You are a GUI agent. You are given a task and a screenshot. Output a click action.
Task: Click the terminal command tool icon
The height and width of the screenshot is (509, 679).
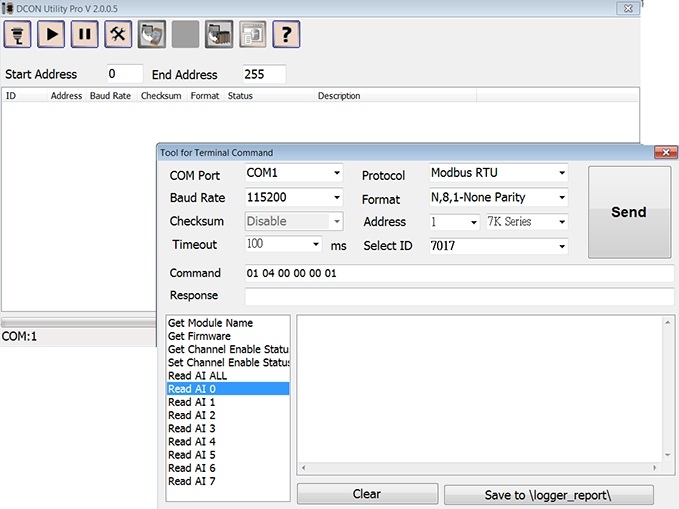click(152, 34)
